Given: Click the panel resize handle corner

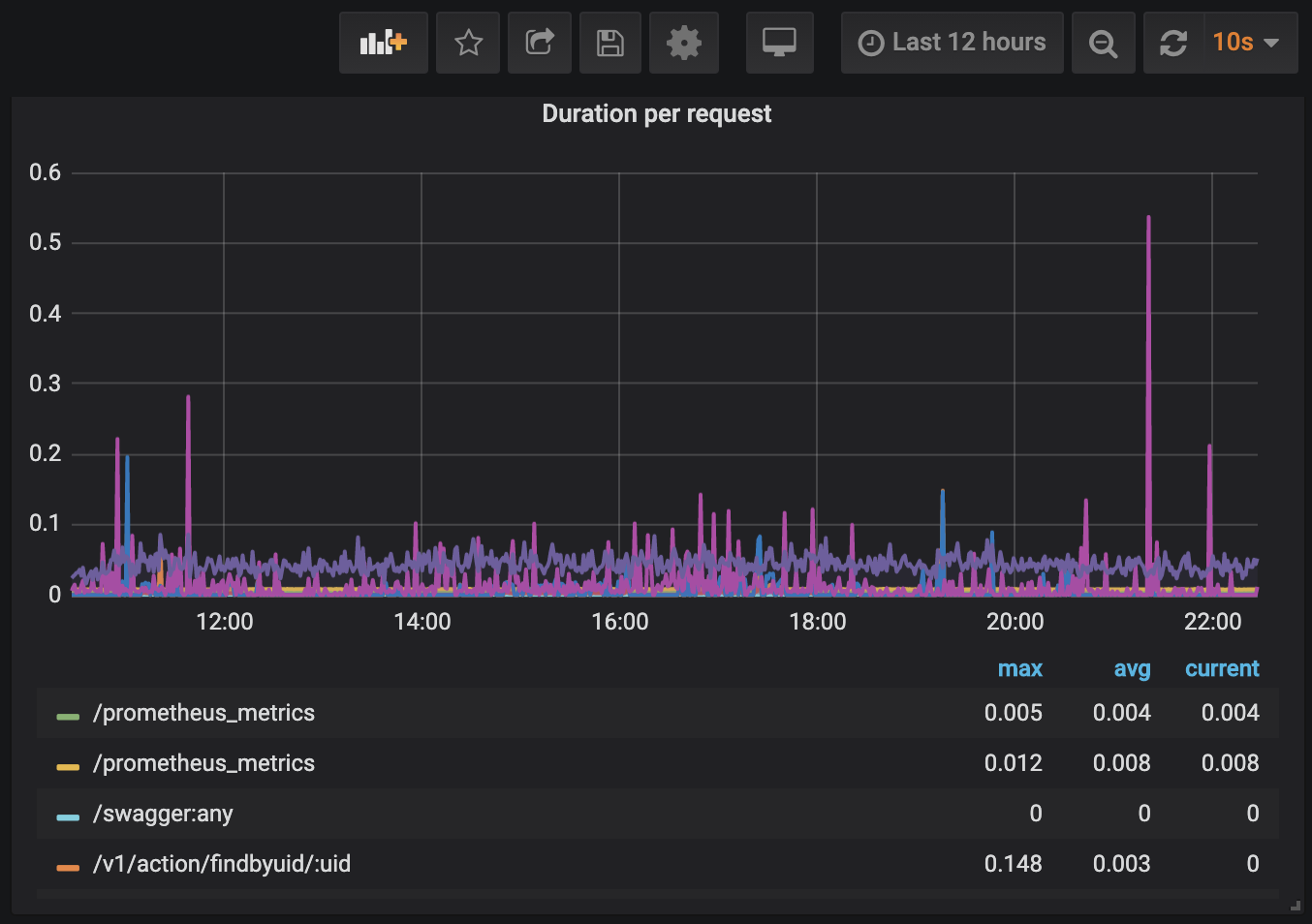Looking at the screenshot, I should click(x=1295, y=907).
